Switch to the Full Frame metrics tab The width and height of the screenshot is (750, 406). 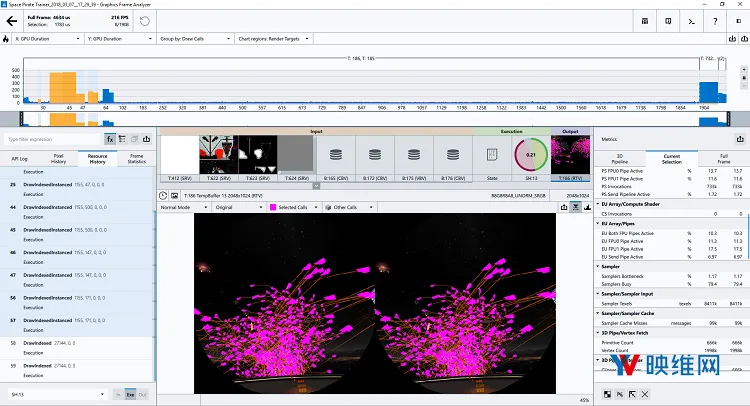pyautogui.click(x=724, y=159)
